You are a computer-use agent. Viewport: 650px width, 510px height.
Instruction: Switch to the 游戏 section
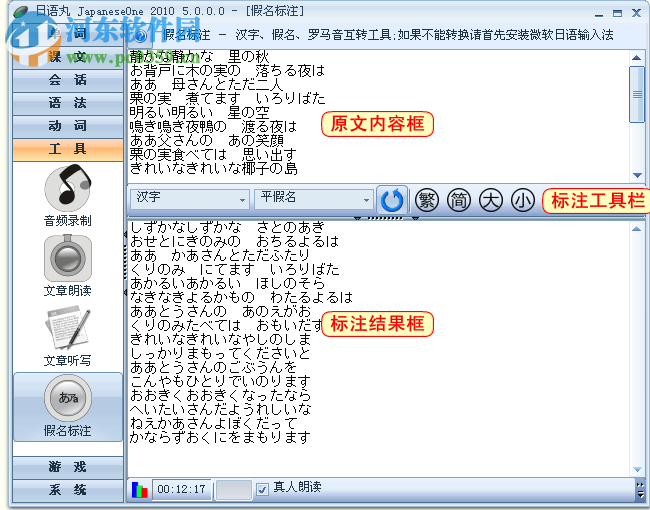[x=68, y=467]
